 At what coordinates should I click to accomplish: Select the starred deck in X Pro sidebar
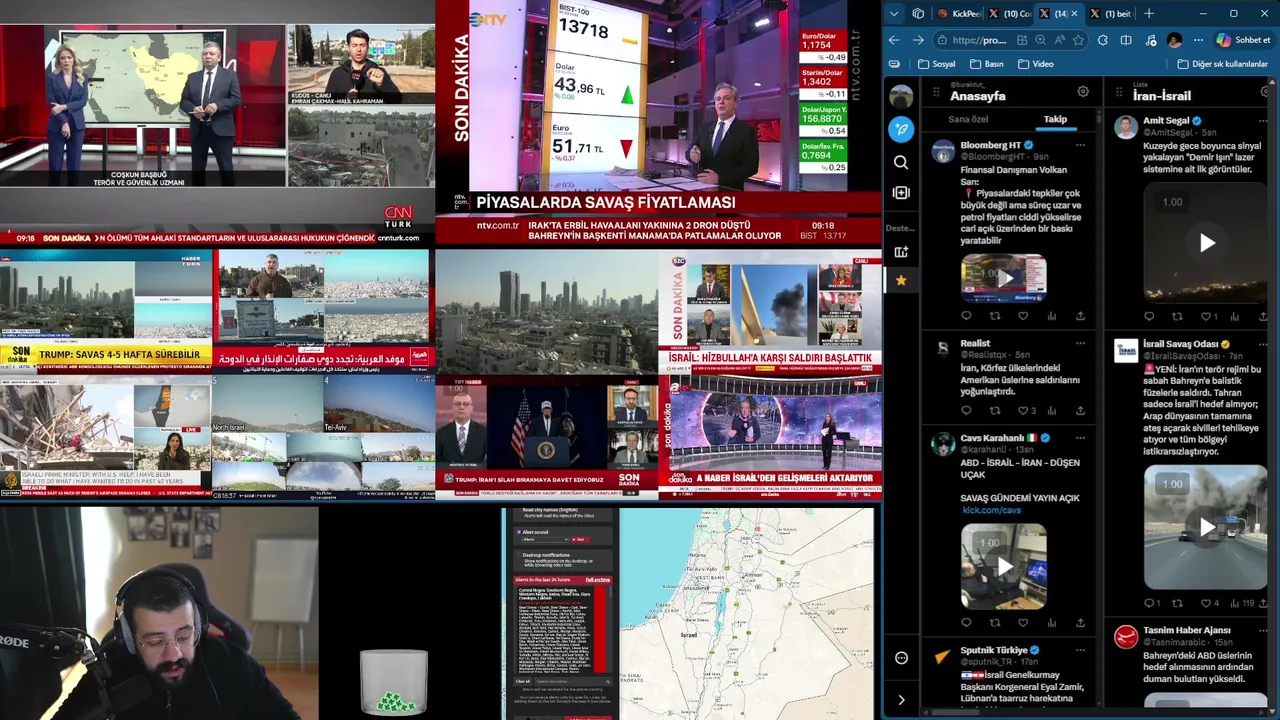click(x=901, y=281)
